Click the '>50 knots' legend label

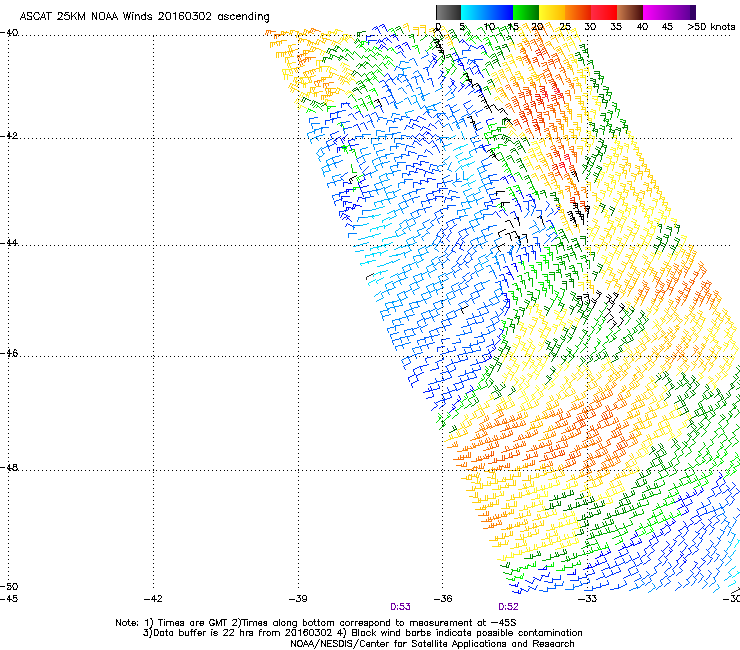(x=711, y=27)
